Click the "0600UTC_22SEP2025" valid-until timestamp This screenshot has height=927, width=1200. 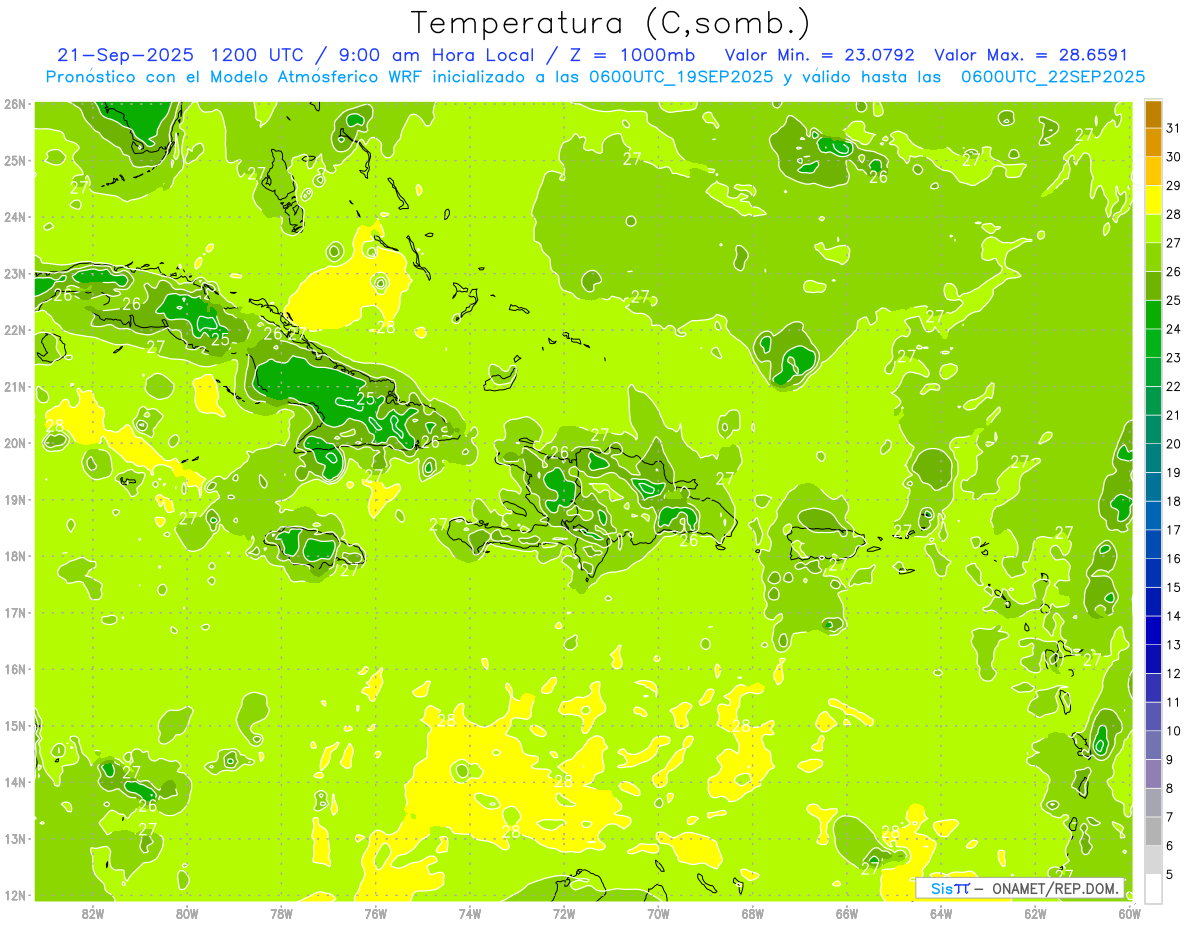coord(1053,76)
